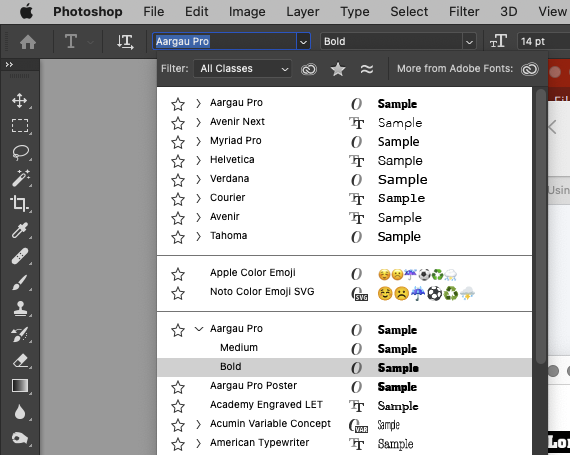Open the Image menu
Viewport: 570px width, 455px height.
247,12
